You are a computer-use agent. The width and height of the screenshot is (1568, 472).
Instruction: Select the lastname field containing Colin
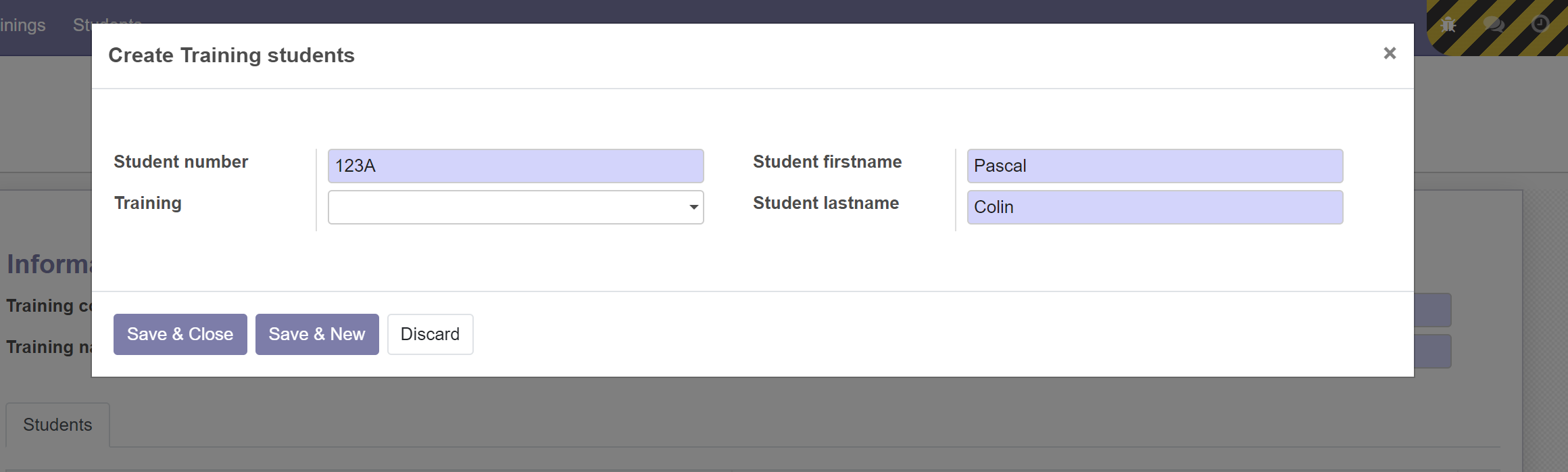click(1154, 207)
